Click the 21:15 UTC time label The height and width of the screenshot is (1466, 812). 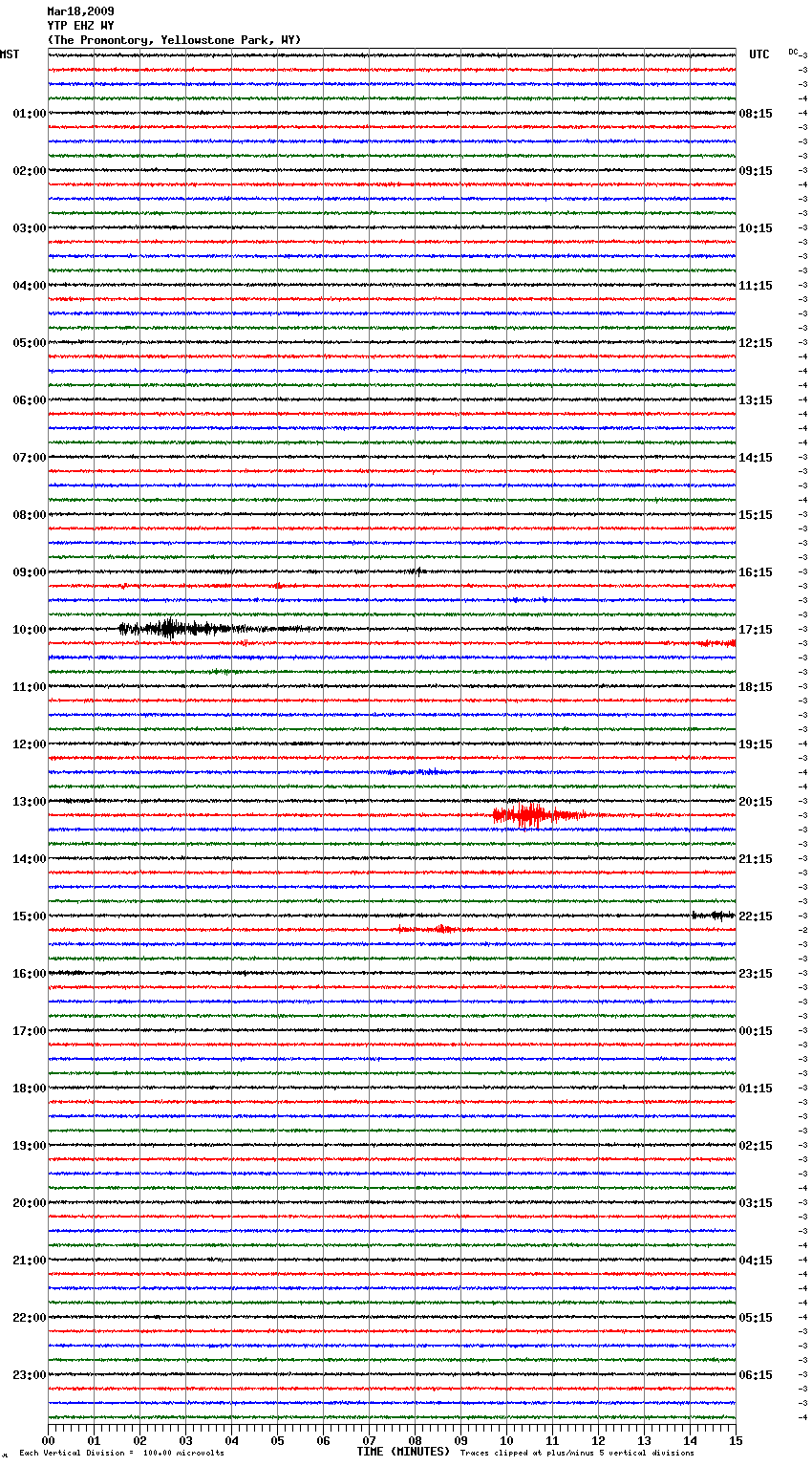coord(756,859)
